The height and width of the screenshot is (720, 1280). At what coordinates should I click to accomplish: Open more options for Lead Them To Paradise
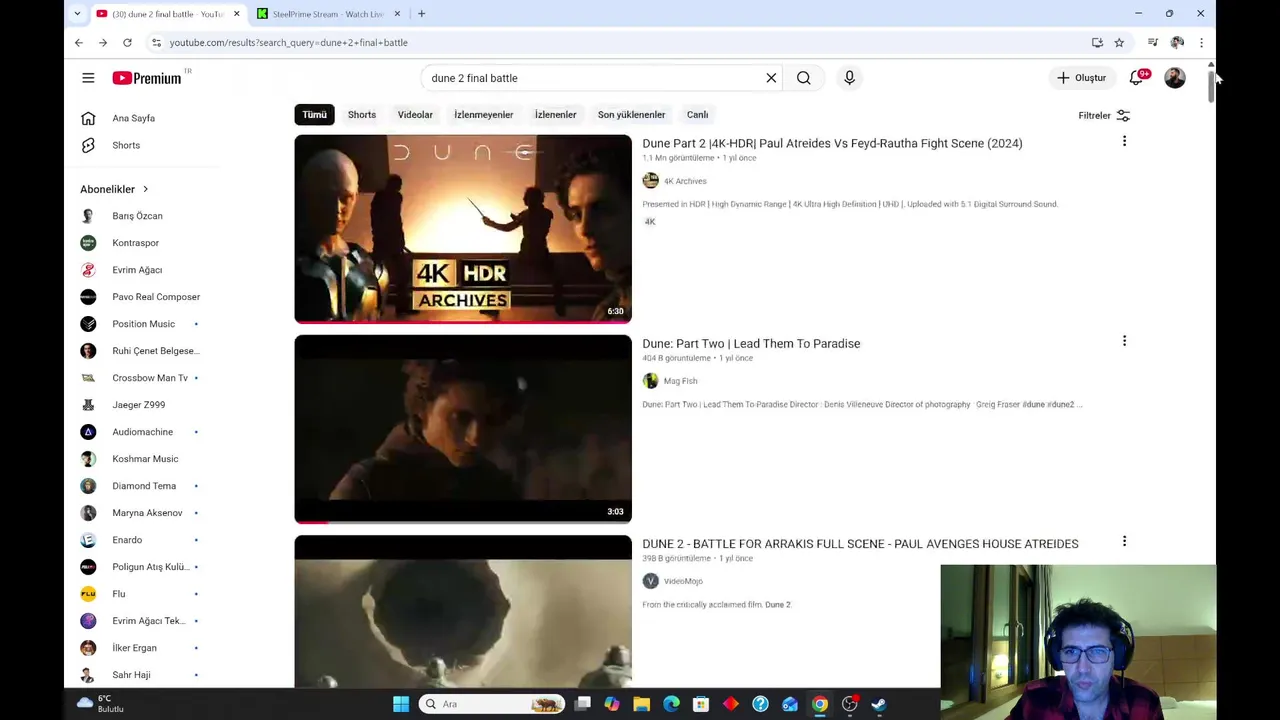pyautogui.click(x=1124, y=342)
